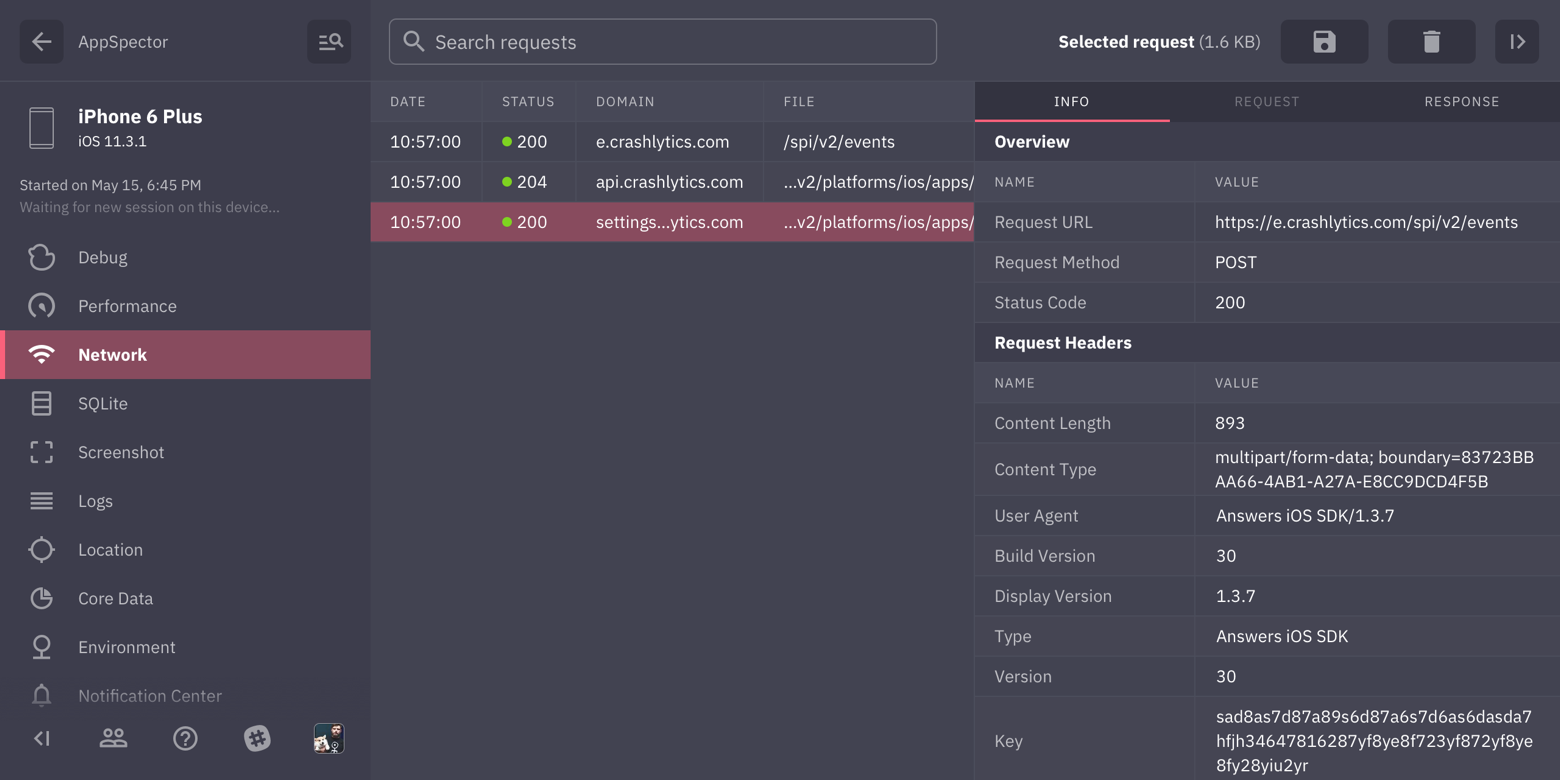
Task: Select the api.crashlytics.com request row
Action: pyautogui.click(x=670, y=182)
